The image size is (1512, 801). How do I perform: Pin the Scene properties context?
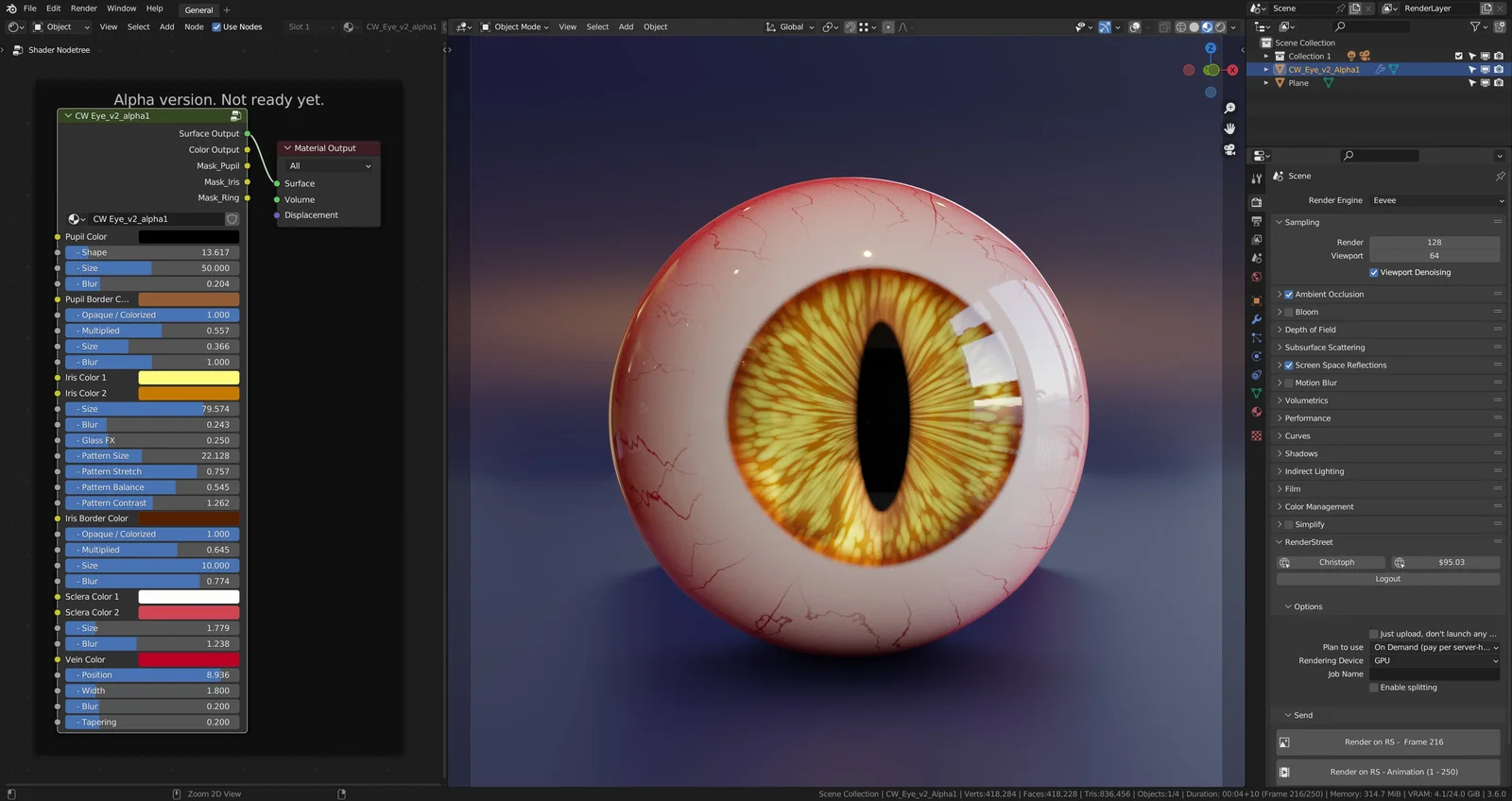point(1500,177)
